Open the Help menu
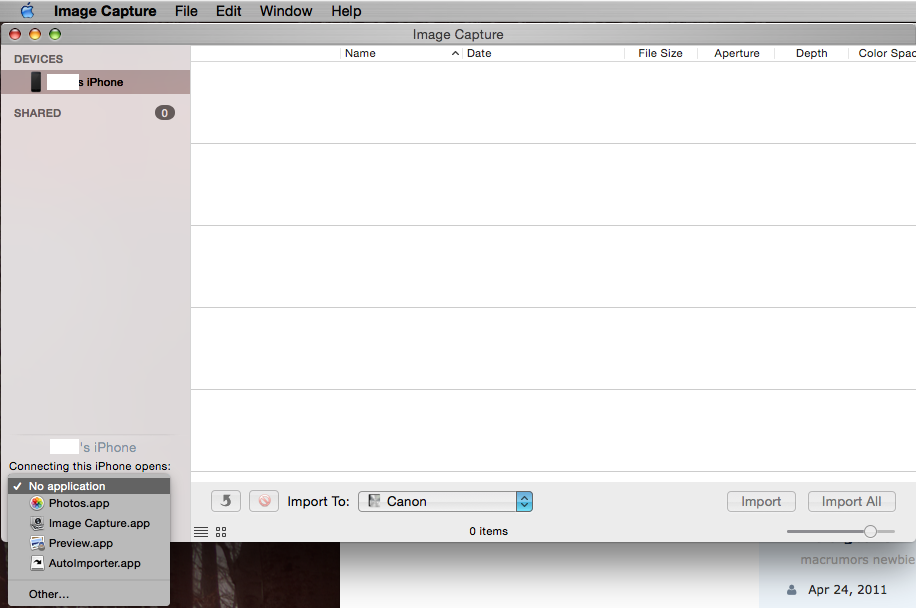 pos(346,11)
